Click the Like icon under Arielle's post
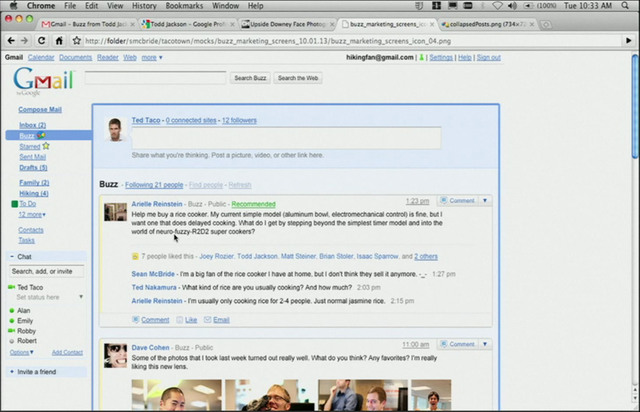Image resolution: width=640 pixels, height=412 pixels. point(180,320)
